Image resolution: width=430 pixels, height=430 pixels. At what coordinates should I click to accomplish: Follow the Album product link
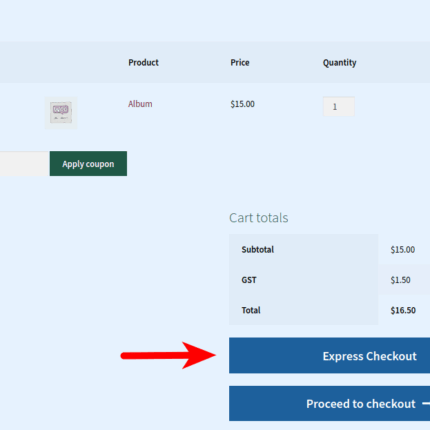(140, 104)
